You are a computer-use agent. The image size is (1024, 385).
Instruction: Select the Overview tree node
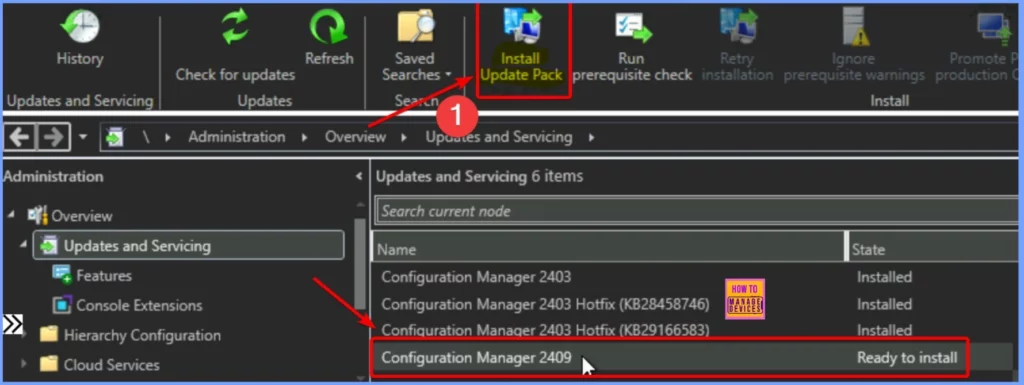(82, 216)
